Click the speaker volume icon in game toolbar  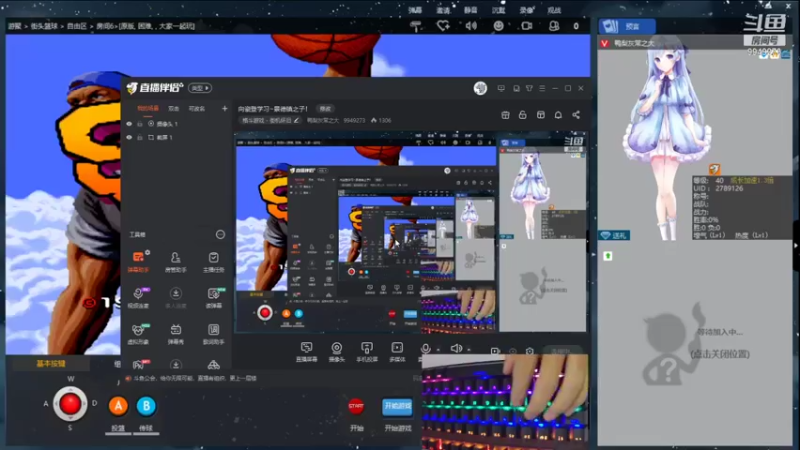pyautogui.click(x=471, y=26)
